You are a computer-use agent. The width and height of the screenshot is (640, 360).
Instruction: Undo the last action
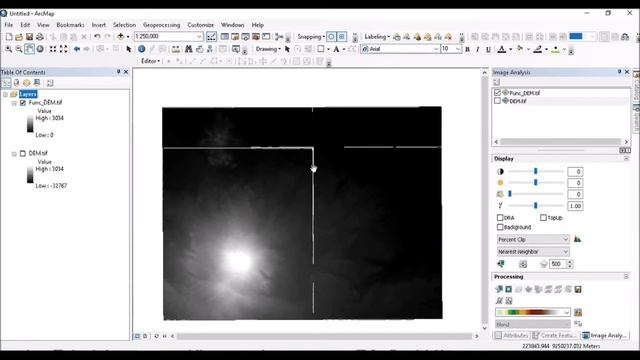(x=97, y=37)
